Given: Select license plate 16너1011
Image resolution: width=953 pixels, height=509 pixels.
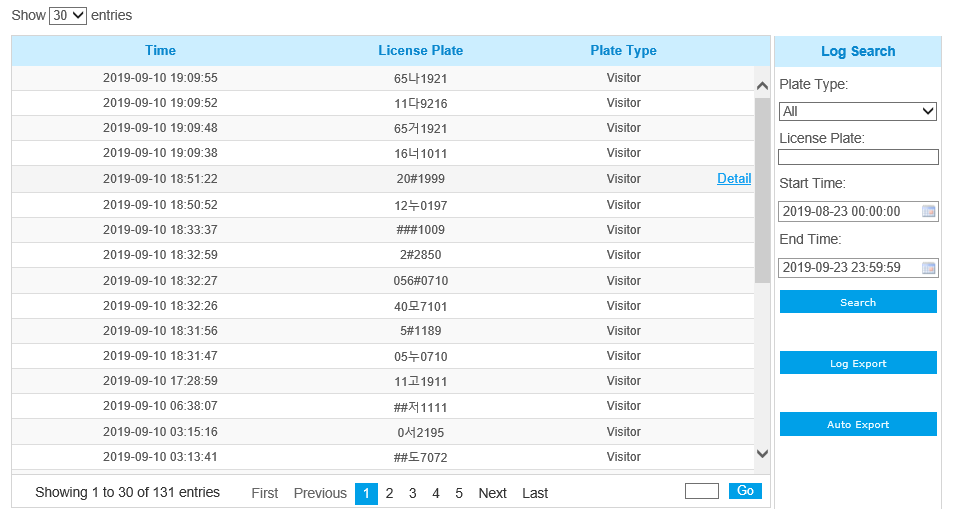Looking at the screenshot, I should [421, 153].
